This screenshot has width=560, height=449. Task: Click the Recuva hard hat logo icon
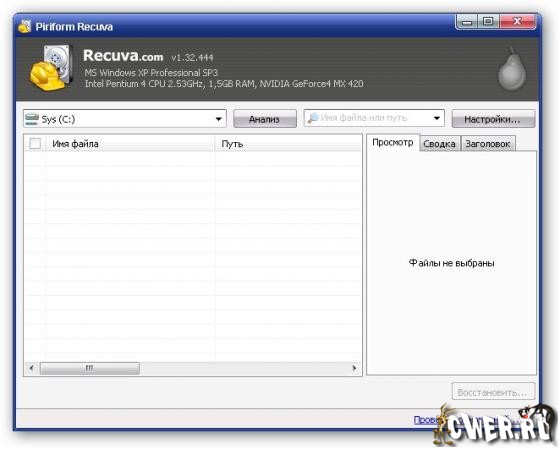click(x=51, y=68)
